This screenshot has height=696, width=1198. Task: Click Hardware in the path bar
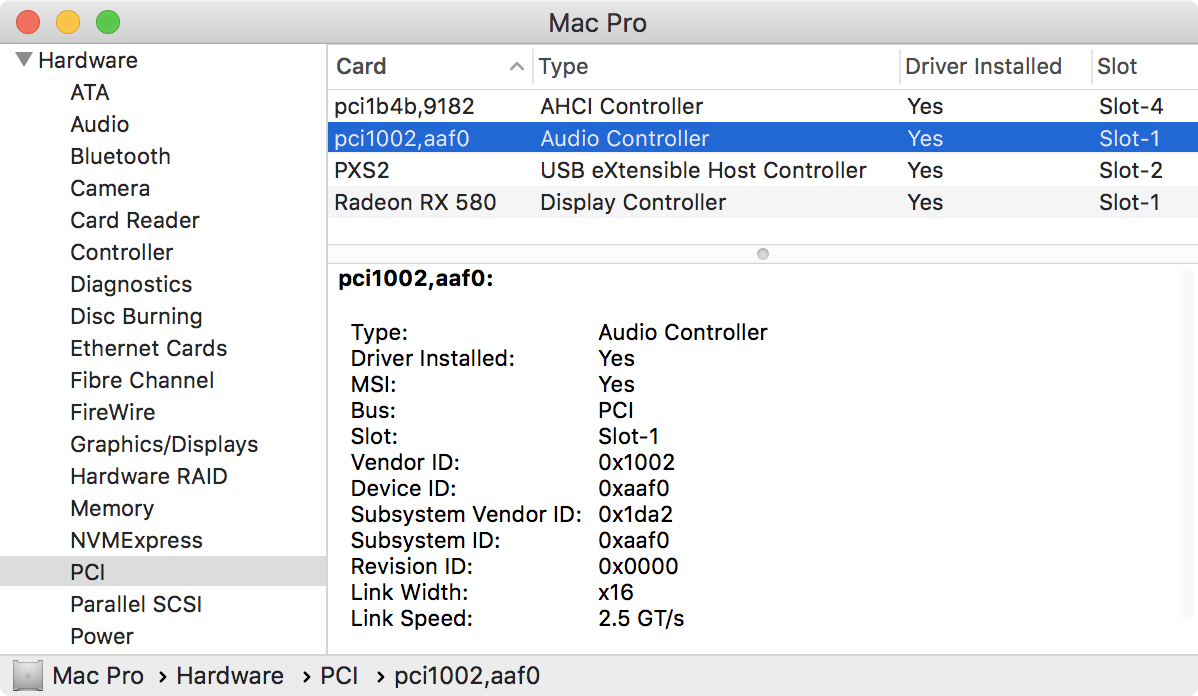229,676
